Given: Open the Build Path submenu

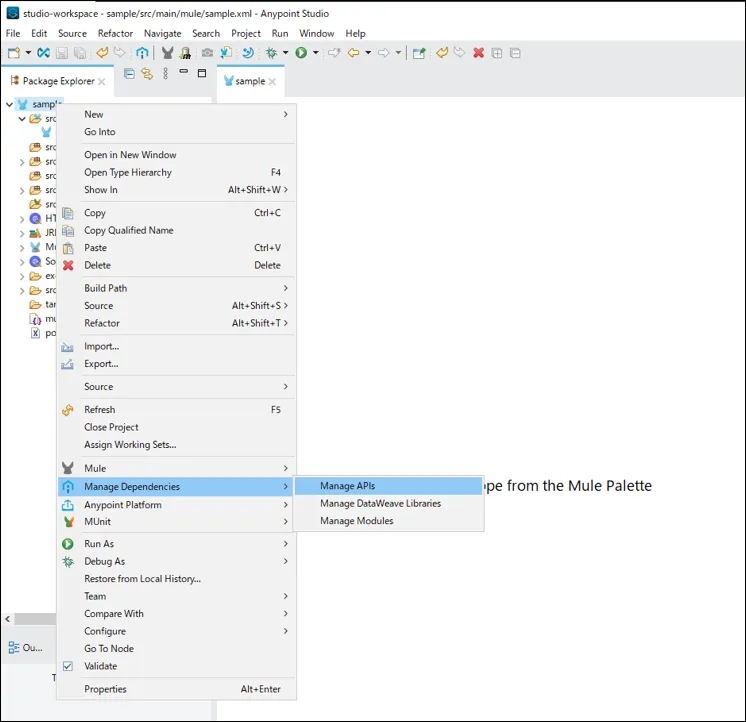Looking at the screenshot, I should click(x=177, y=288).
